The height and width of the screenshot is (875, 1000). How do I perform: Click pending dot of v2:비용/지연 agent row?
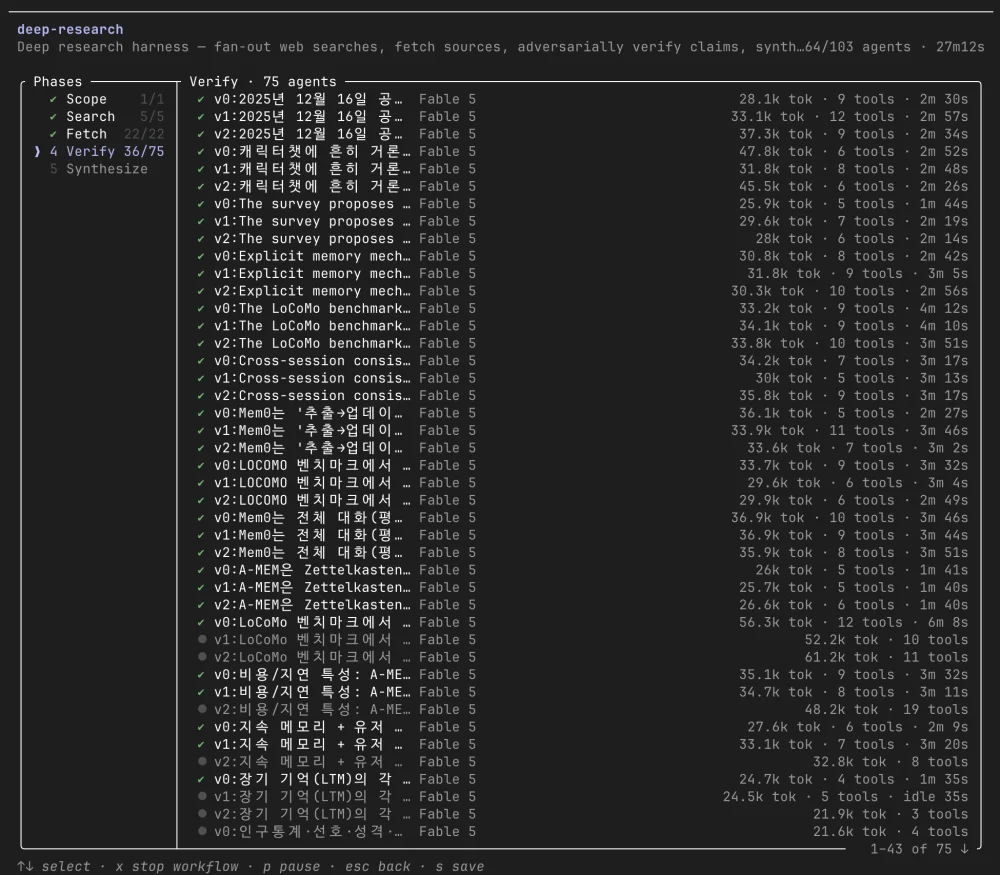coord(202,709)
